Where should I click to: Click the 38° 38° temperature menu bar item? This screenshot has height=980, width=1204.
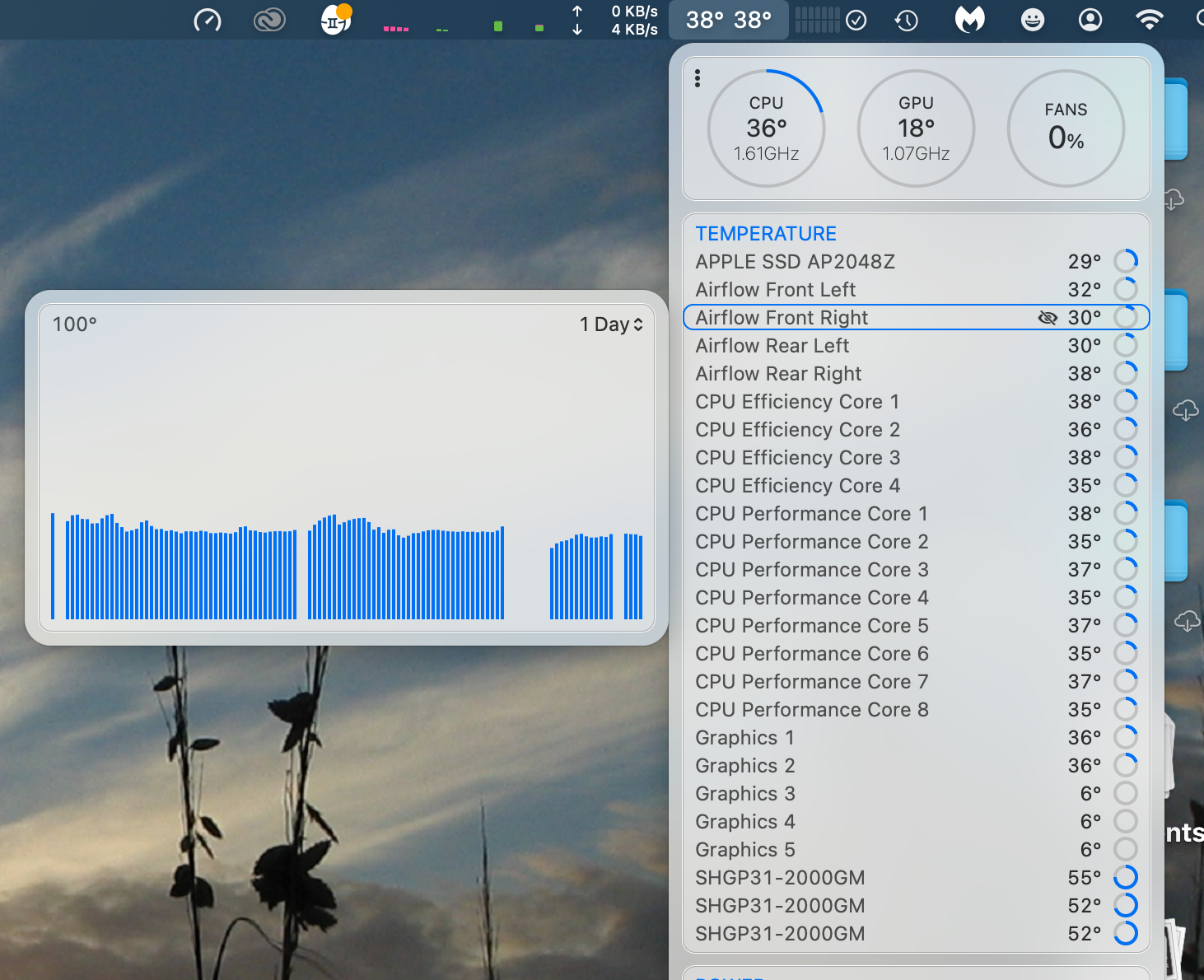tap(728, 20)
